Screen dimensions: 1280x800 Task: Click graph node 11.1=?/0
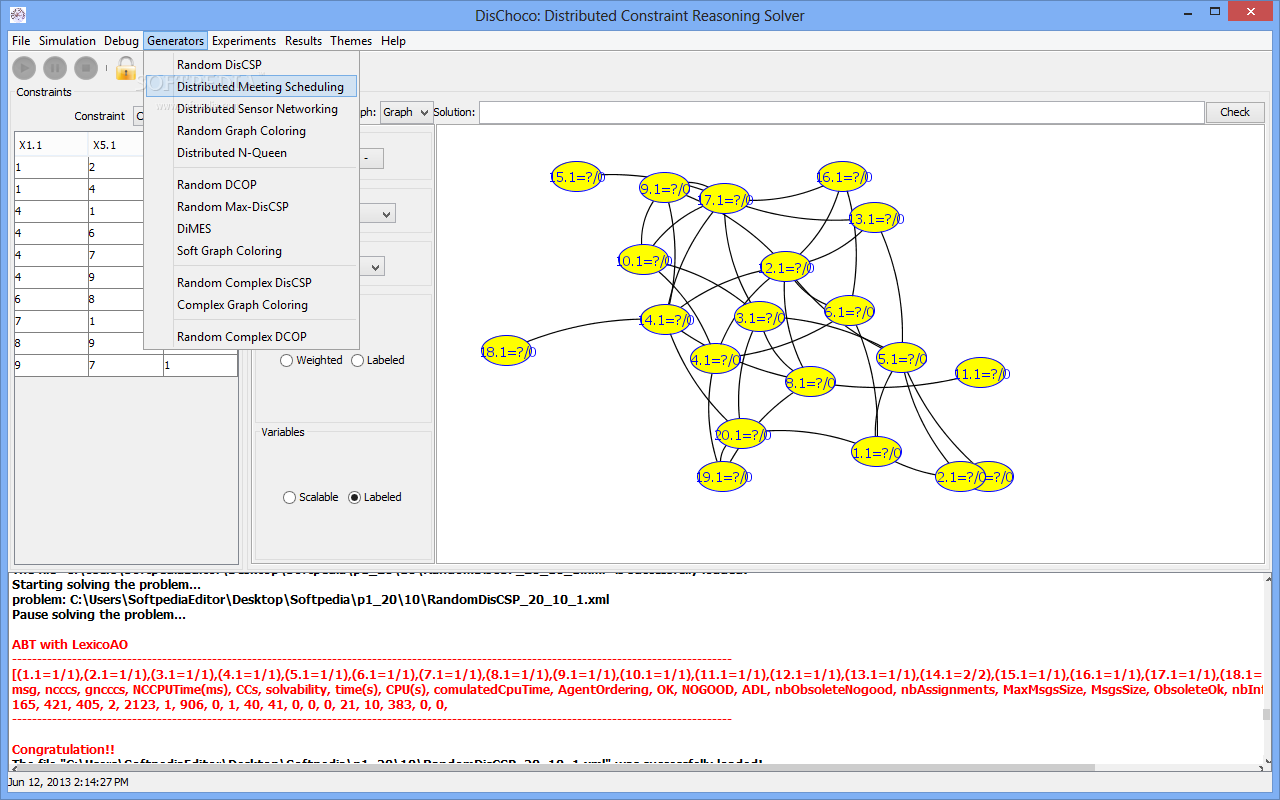point(980,374)
